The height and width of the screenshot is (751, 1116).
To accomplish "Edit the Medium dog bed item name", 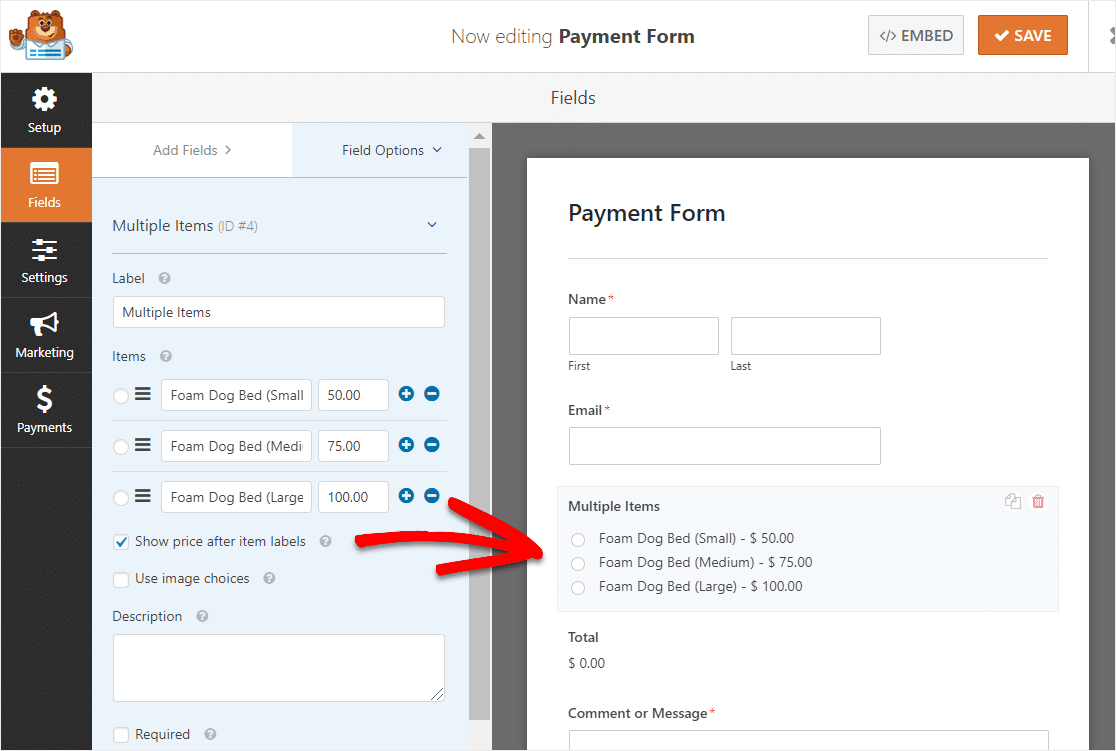I will [236, 446].
